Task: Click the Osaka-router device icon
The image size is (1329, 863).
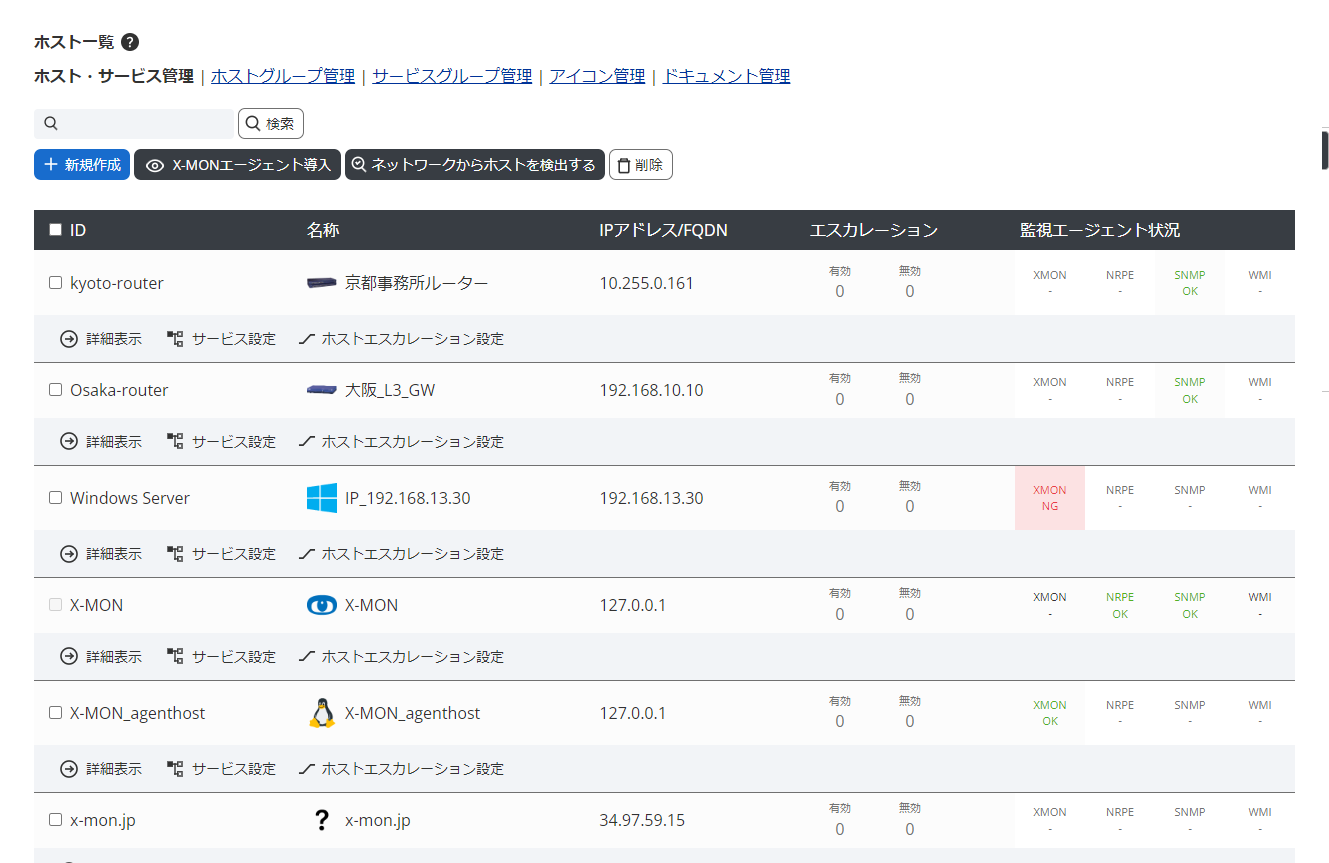Action: click(x=322, y=390)
